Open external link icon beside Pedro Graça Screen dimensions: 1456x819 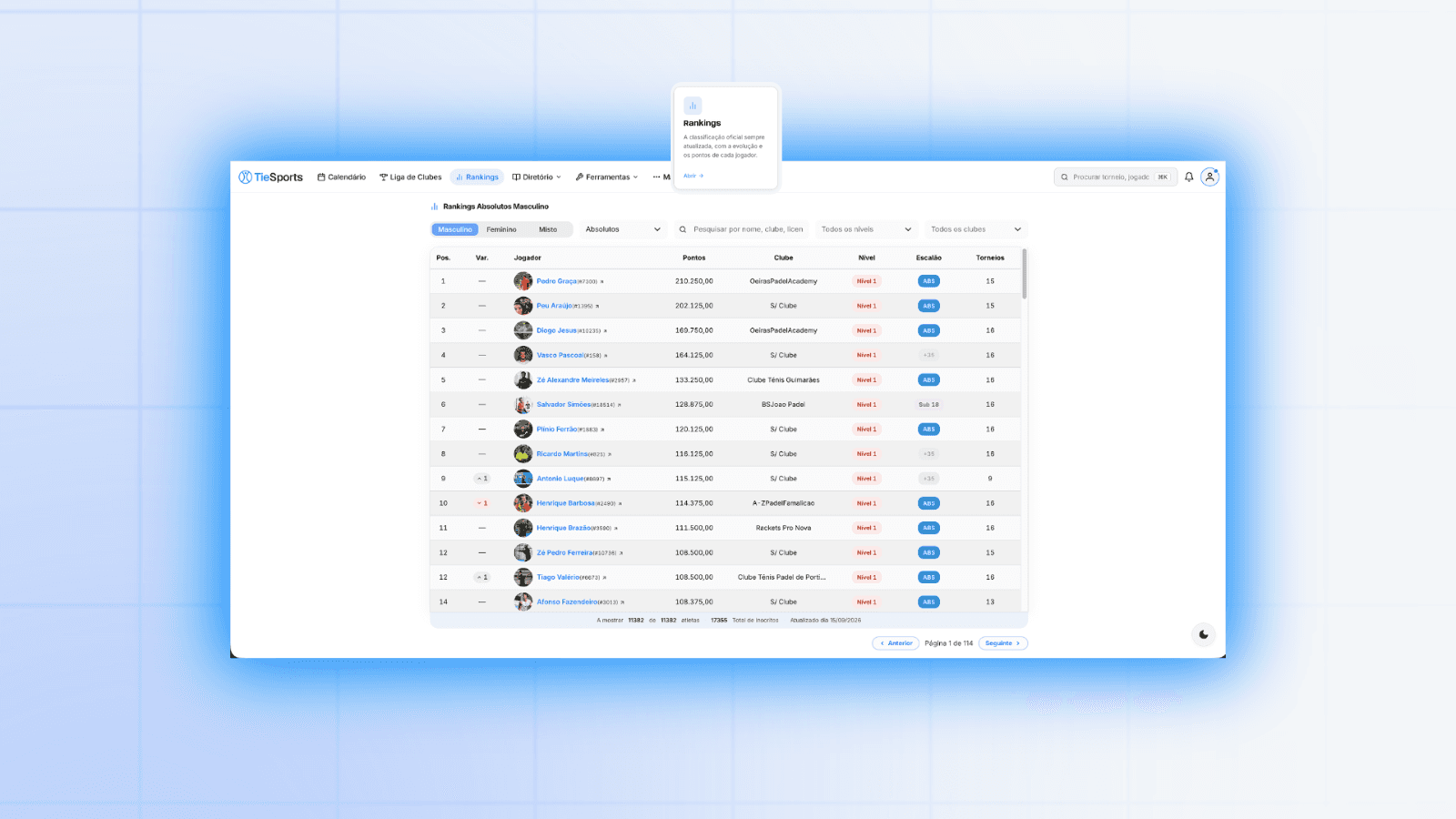point(602,282)
